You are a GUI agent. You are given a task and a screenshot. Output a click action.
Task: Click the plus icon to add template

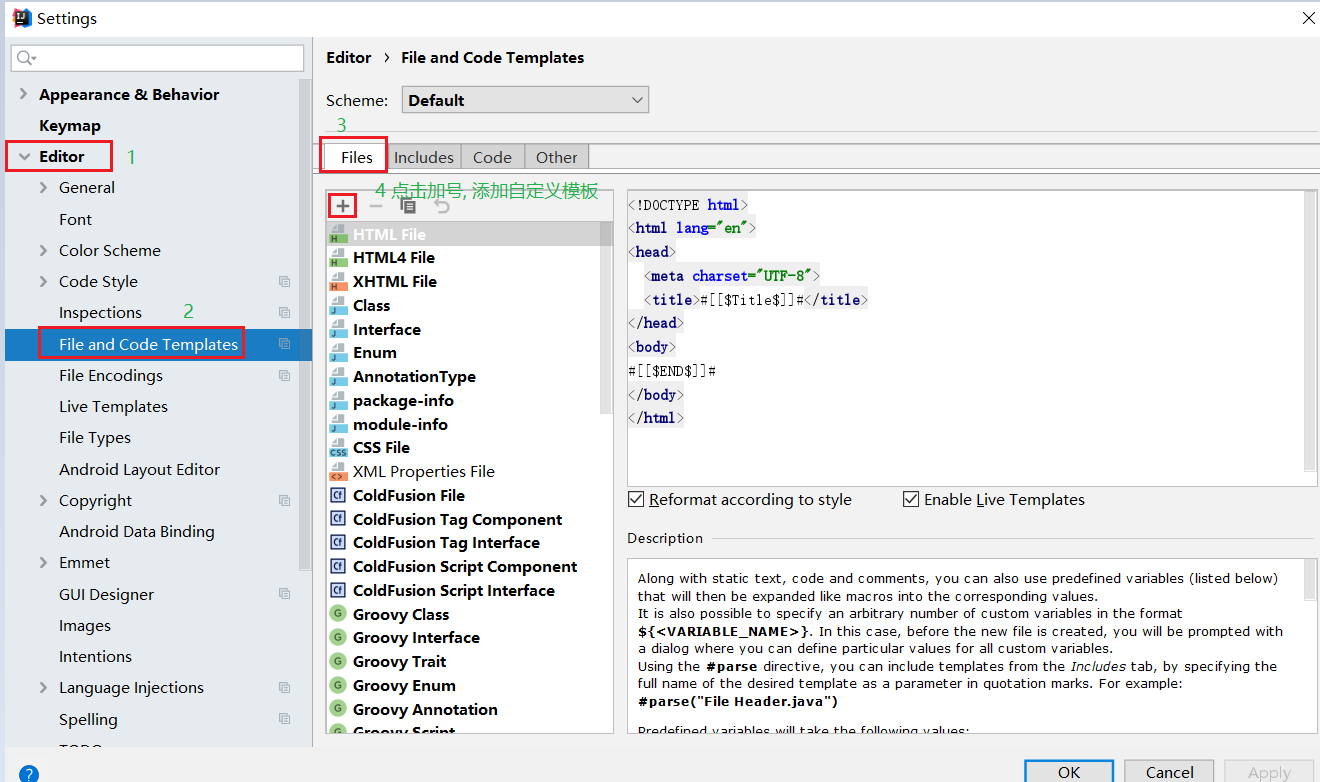tap(343, 206)
